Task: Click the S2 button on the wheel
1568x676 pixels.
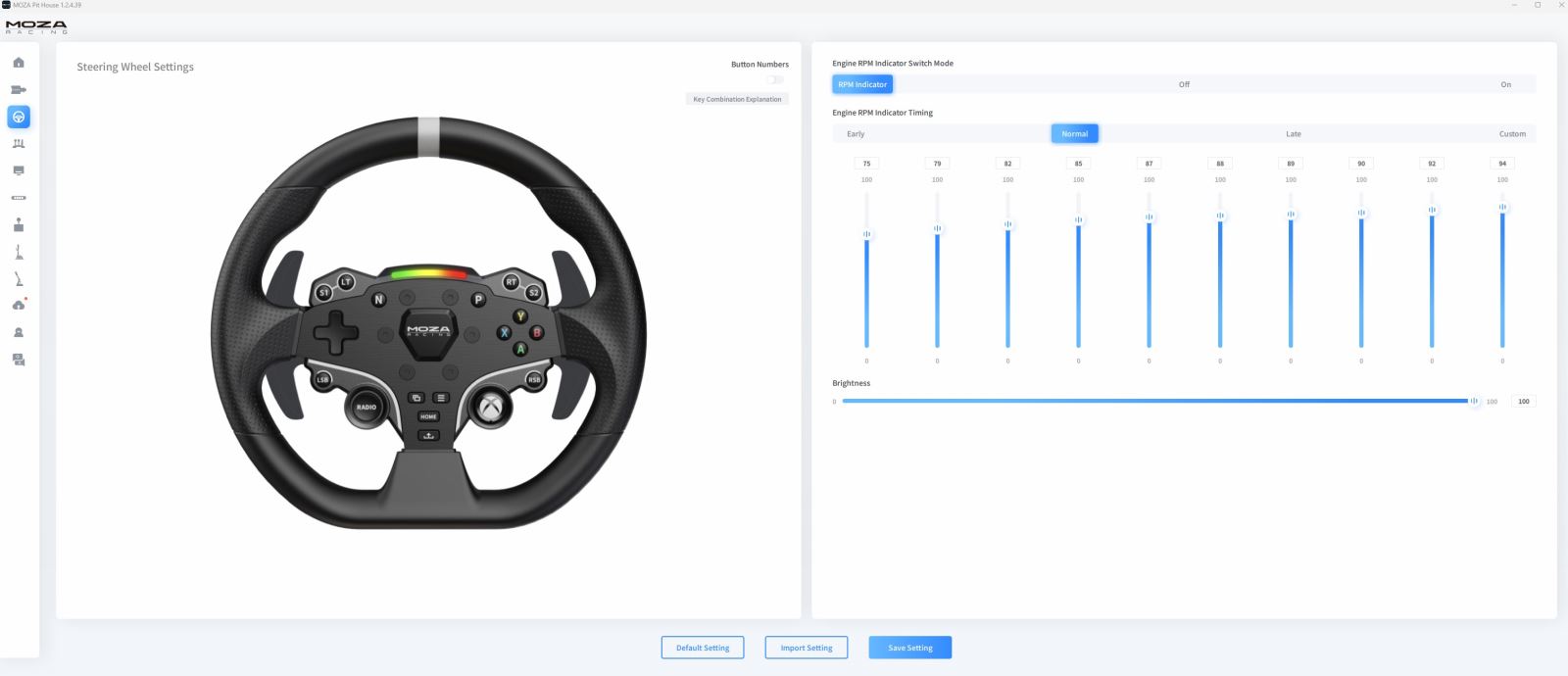Action: click(534, 293)
